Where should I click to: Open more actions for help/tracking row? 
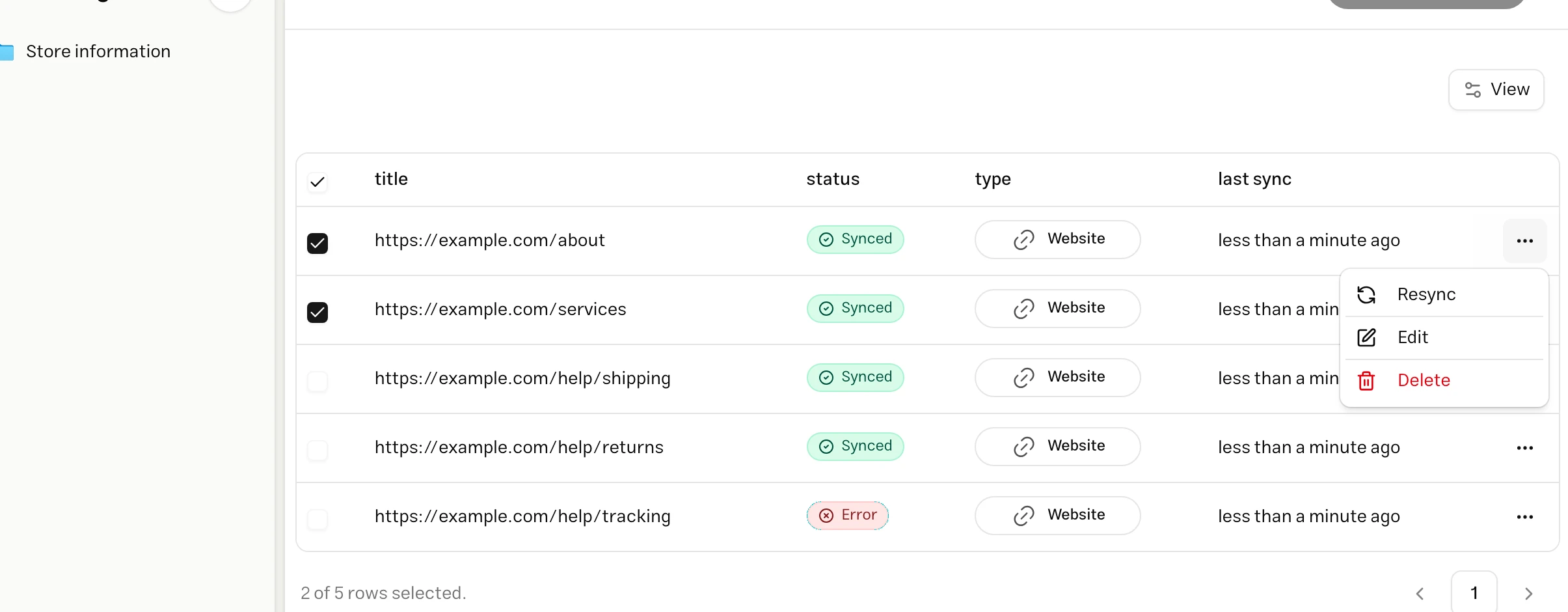(1524, 517)
